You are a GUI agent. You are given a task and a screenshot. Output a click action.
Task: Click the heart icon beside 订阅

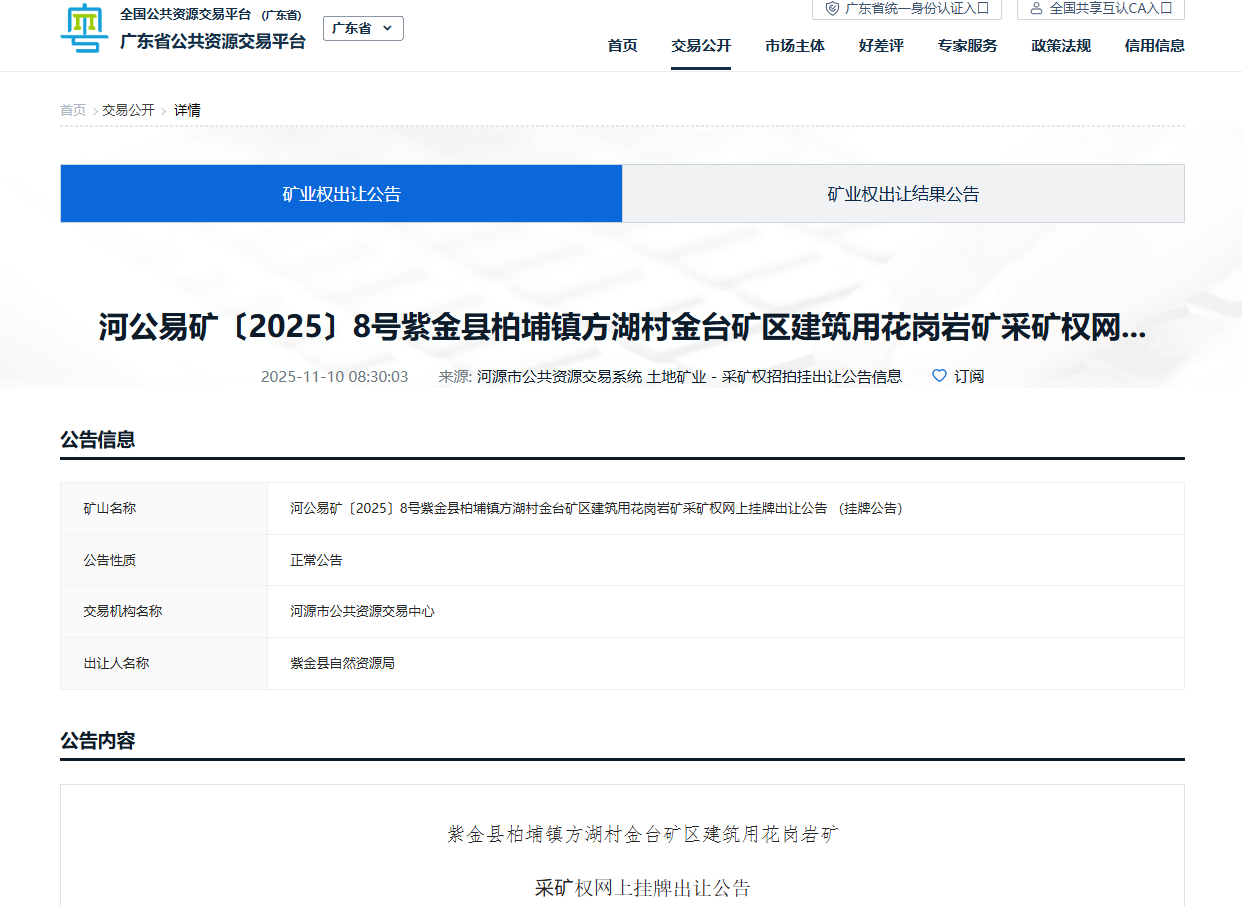click(939, 376)
